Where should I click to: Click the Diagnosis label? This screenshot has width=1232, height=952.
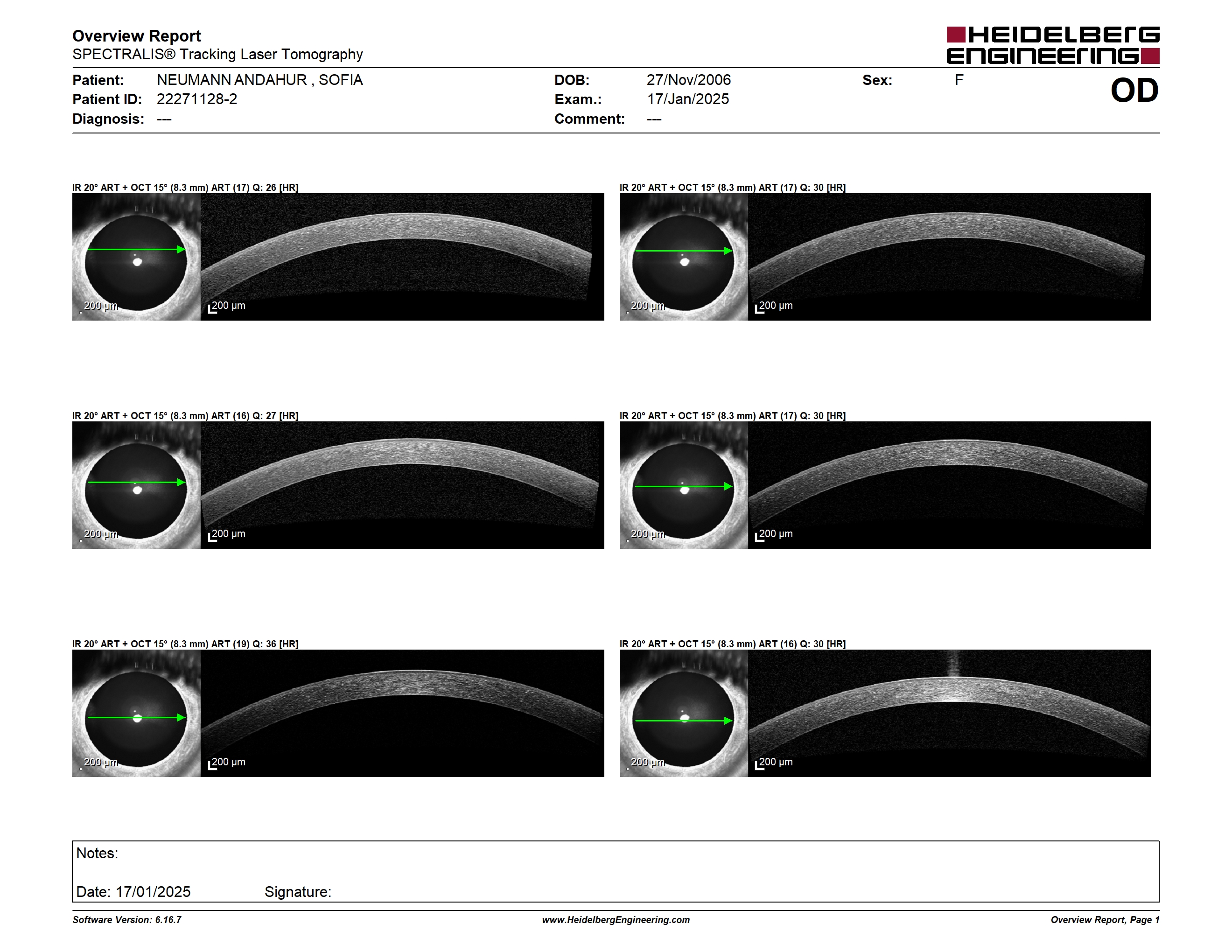pos(108,119)
